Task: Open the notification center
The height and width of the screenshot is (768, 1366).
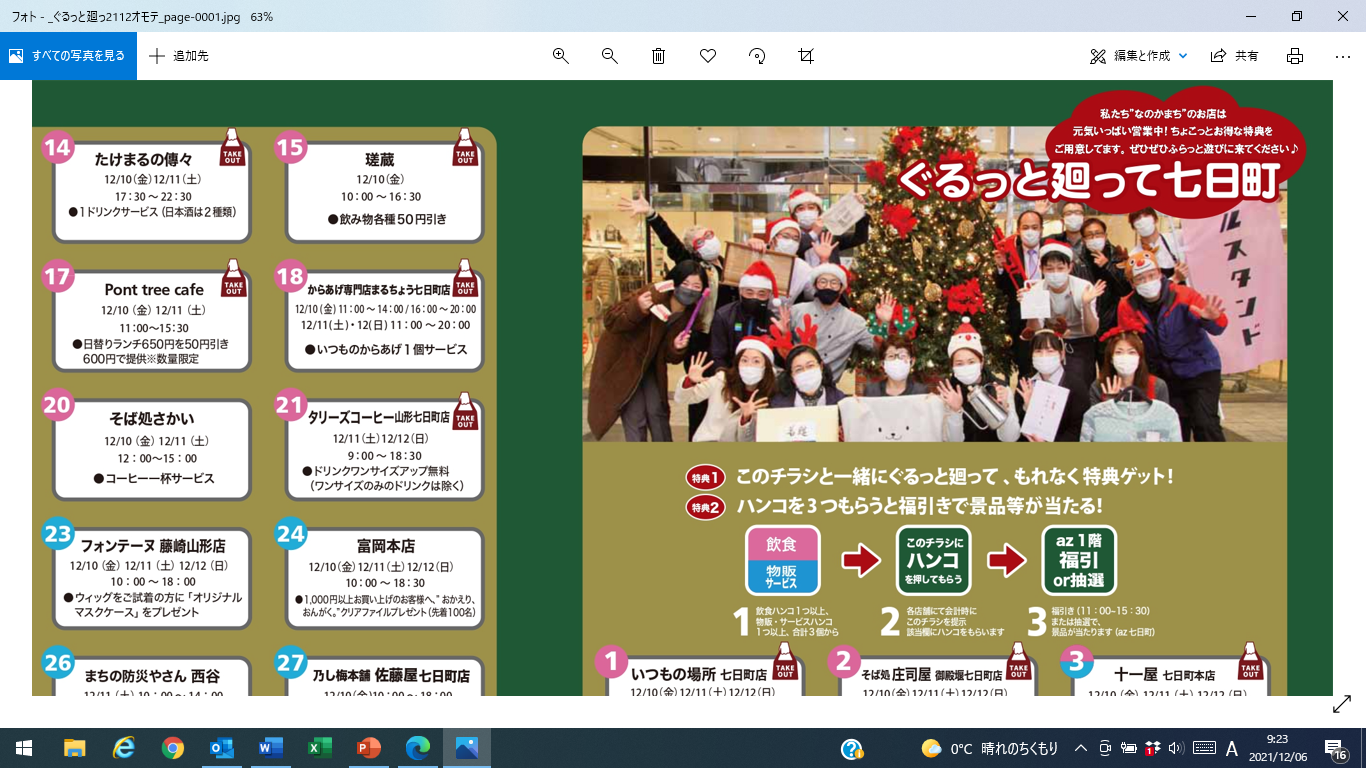Action: pos(1334,748)
